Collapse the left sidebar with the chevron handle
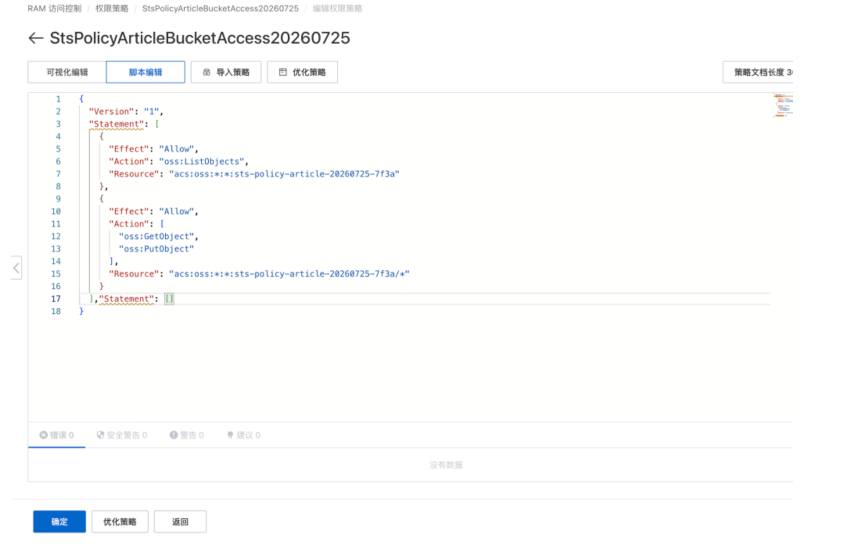851x552 pixels. click(x=16, y=268)
